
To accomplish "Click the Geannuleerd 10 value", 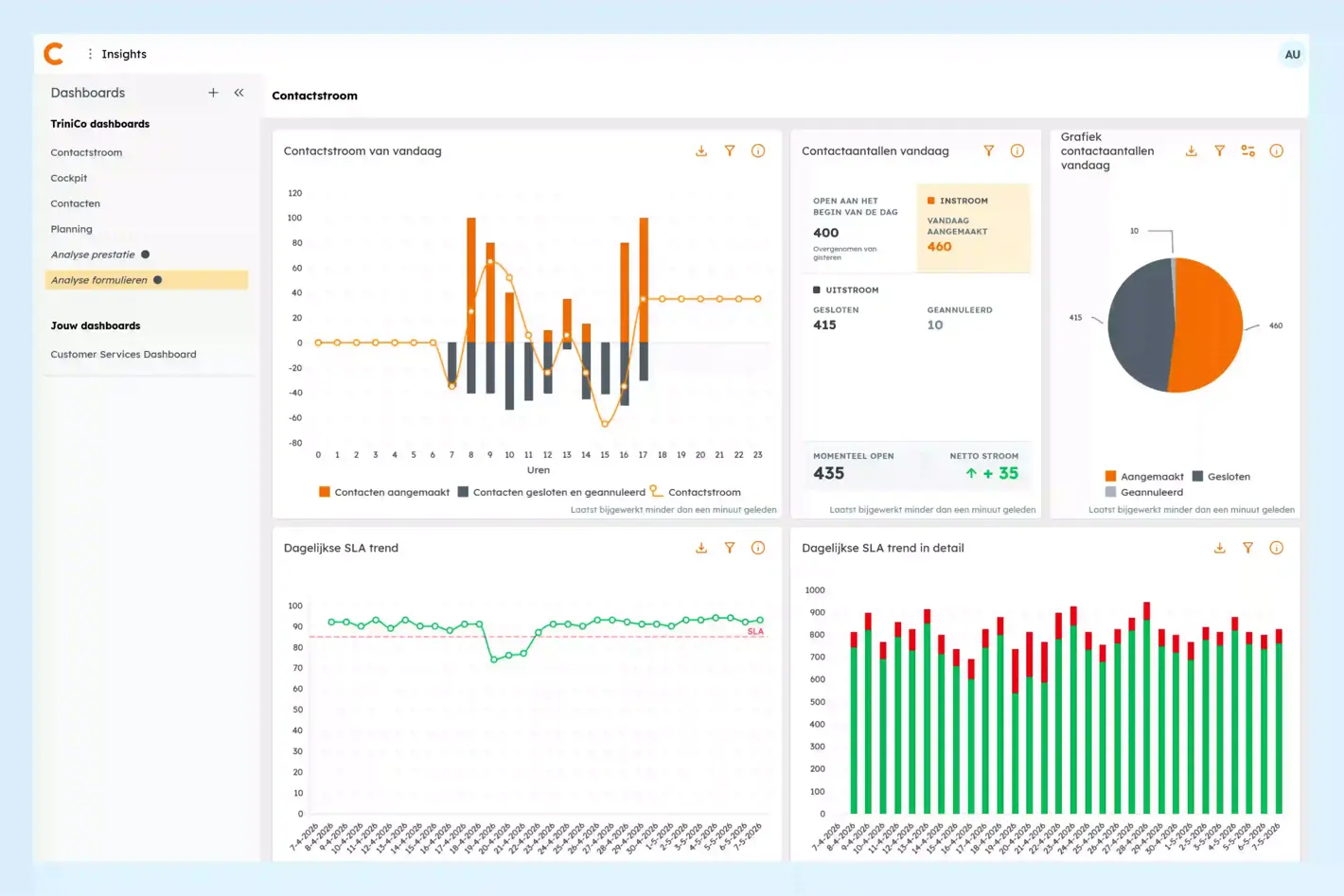I will click(935, 325).
